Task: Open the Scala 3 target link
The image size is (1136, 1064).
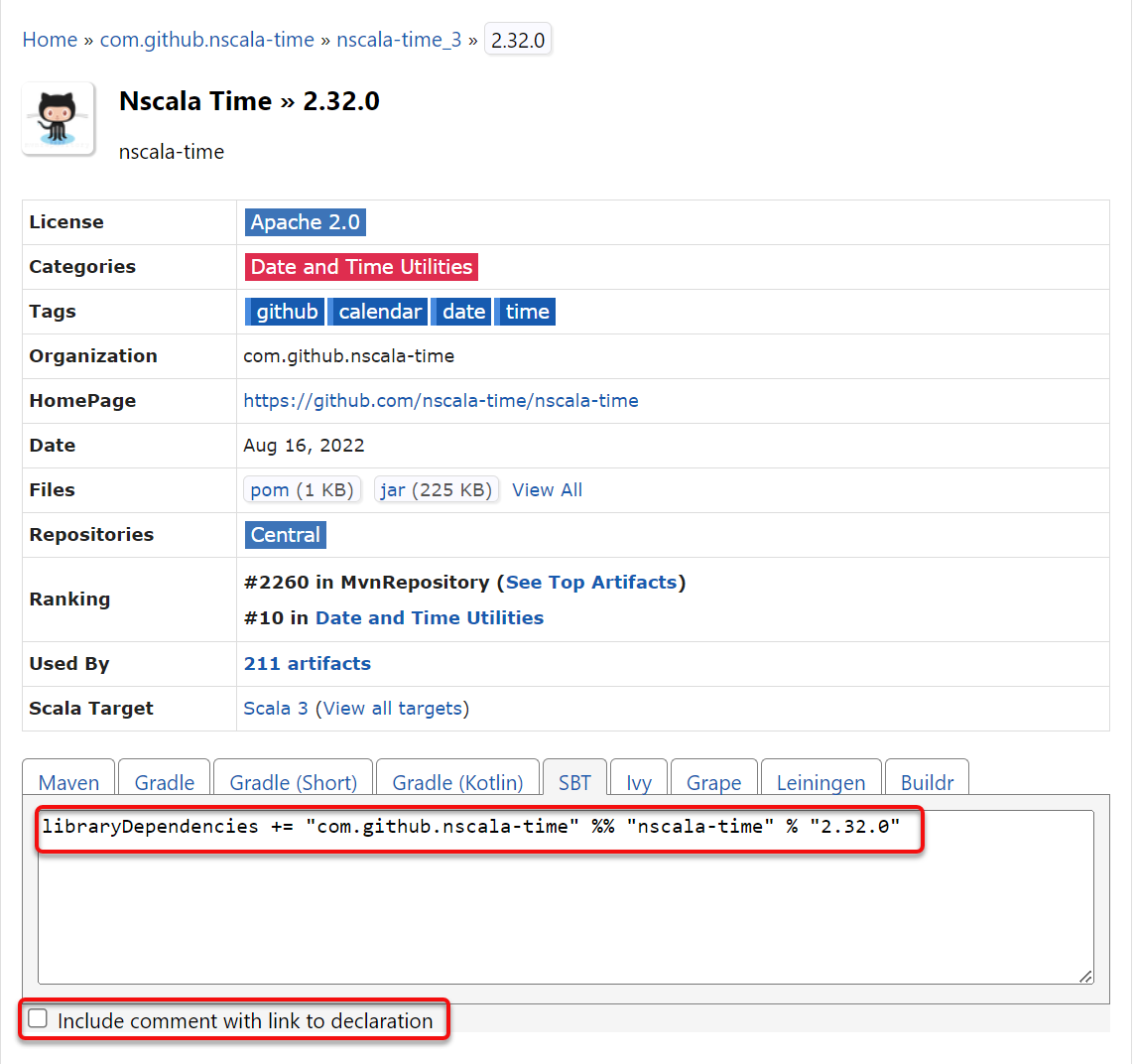Action: point(275,708)
